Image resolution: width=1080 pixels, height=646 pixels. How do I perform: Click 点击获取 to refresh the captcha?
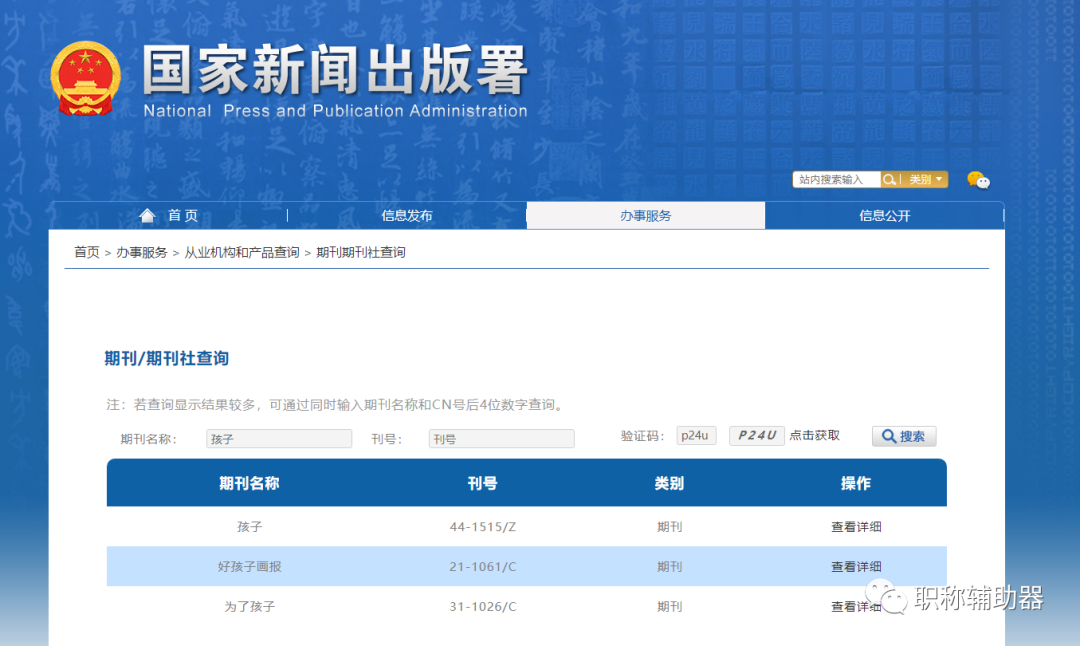(x=814, y=436)
